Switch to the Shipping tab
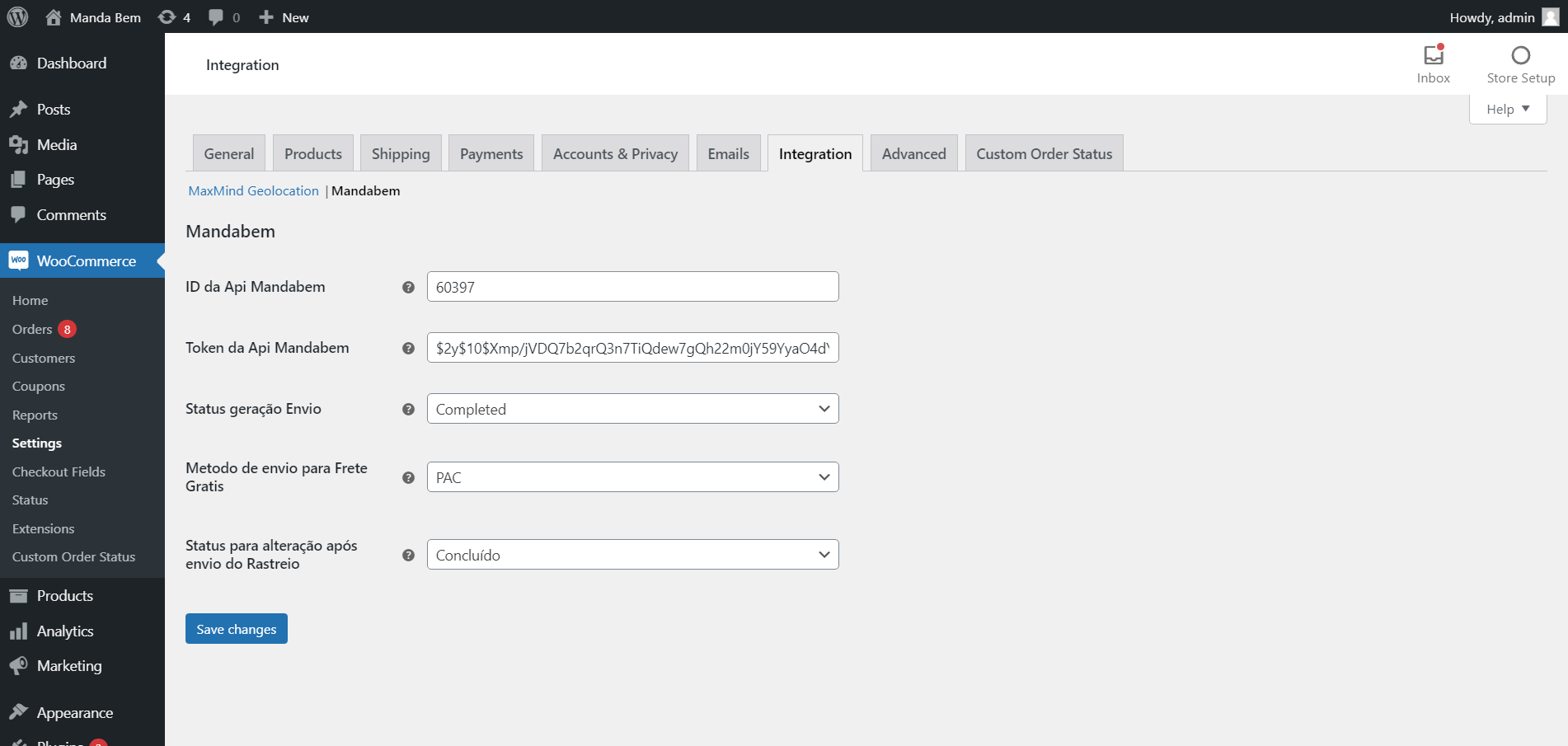The image size is (1568, 746). point(401,153)
